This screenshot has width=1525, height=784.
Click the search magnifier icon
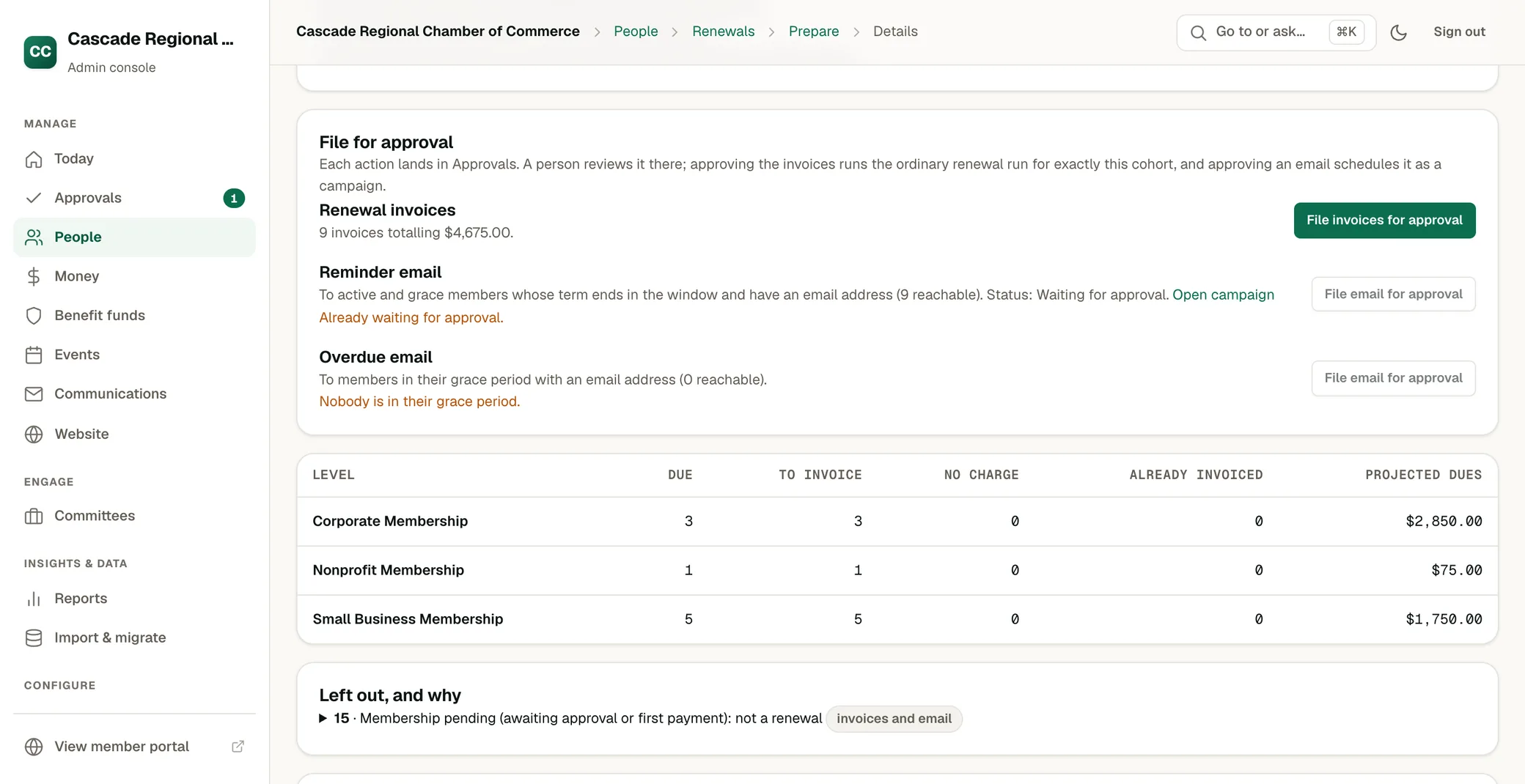(x=1198, y=33)
